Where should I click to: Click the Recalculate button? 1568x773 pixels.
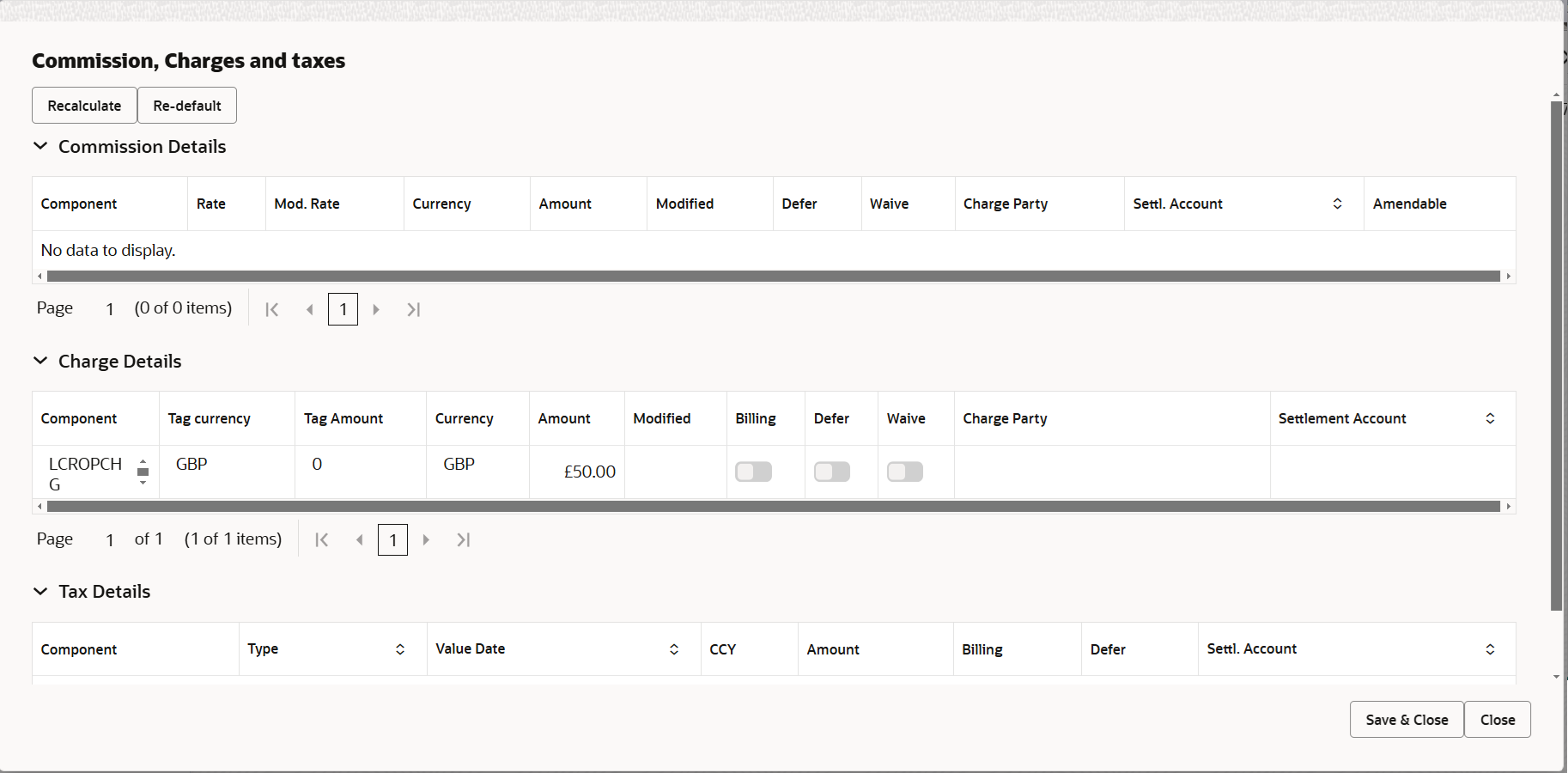84,106
